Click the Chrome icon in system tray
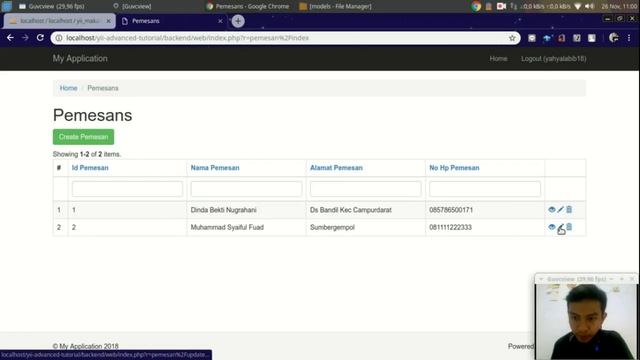This screenshot has width=640, height=360. point(476,6)
